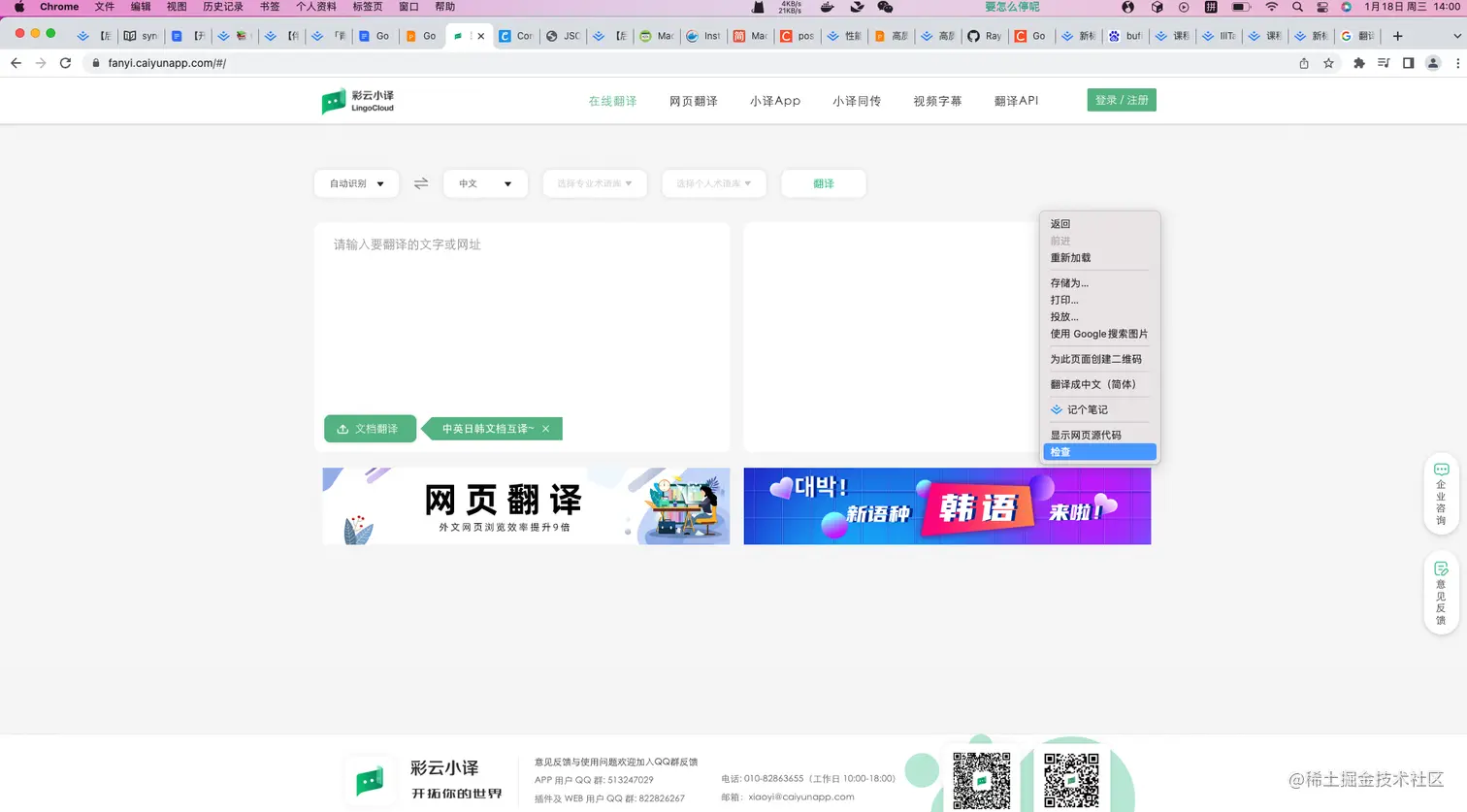Screen dimensions: 1467x812
Task: Reload the page with the refresh icon
Action: tap(65, 63)
